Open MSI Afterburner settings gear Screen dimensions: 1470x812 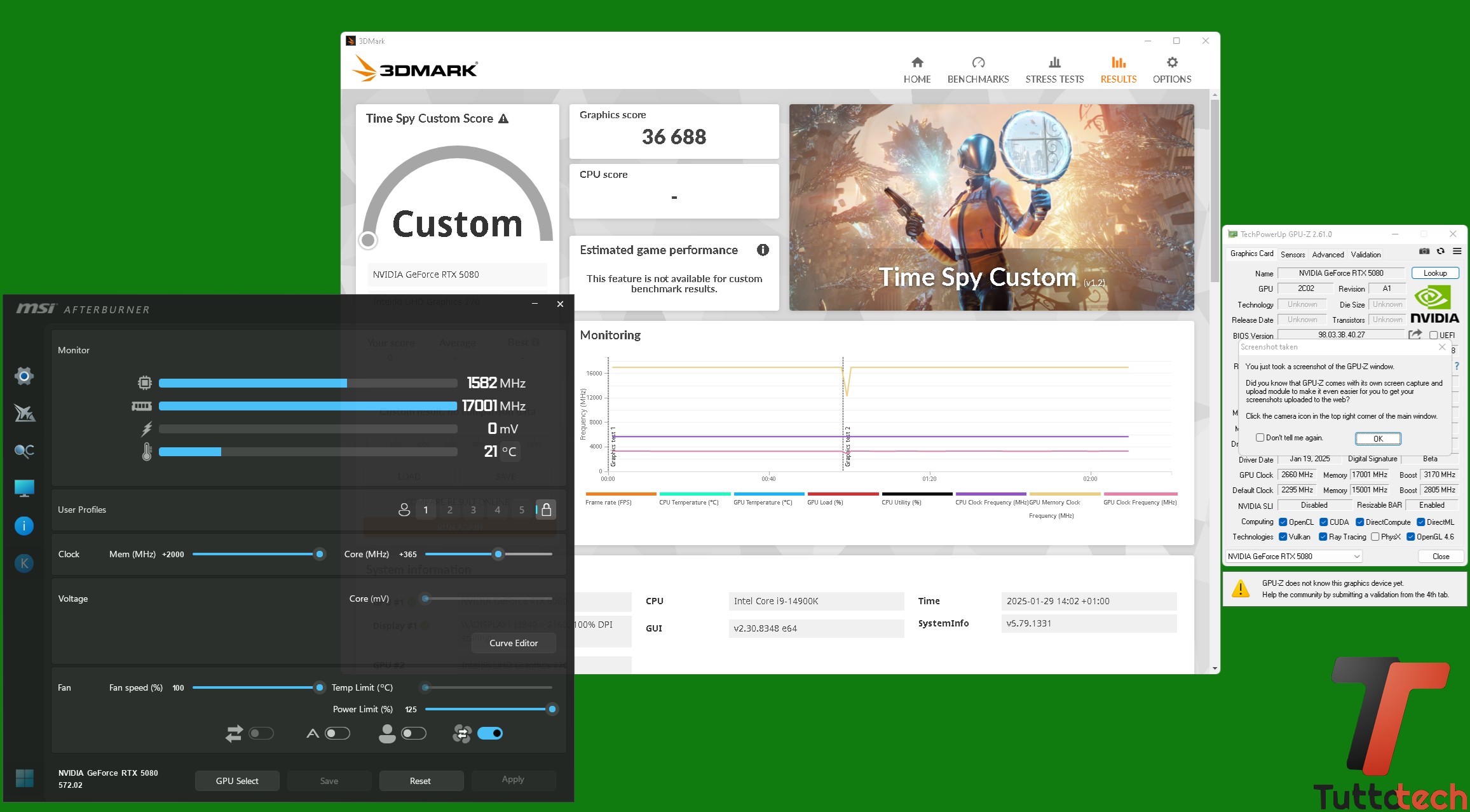click(24, 376)
